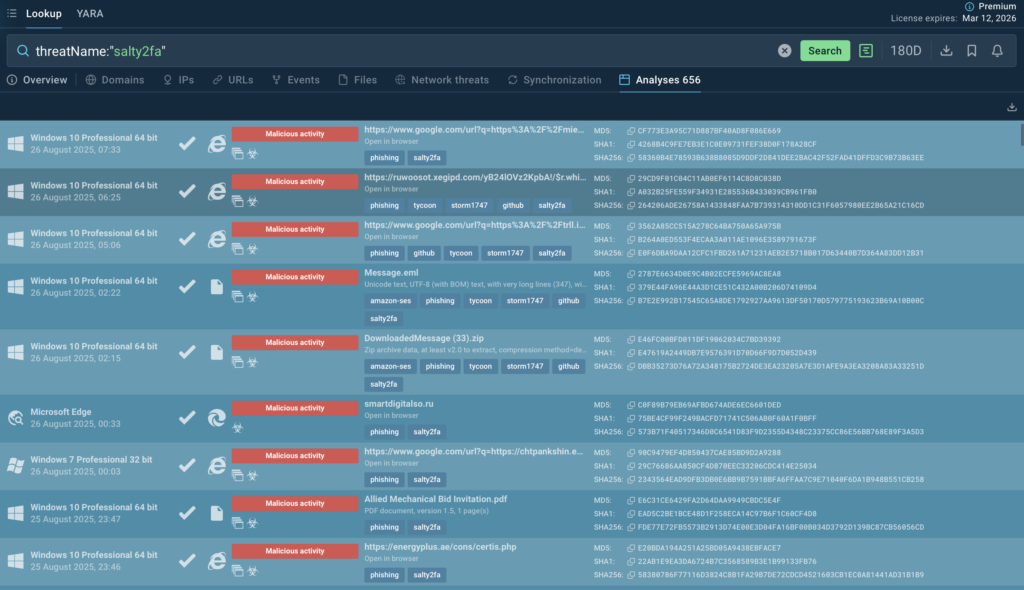Image resolution: width=1024 pixels, height=590 pixels.
Task: Open the 180D time range selector
Action: coord(906,51)
